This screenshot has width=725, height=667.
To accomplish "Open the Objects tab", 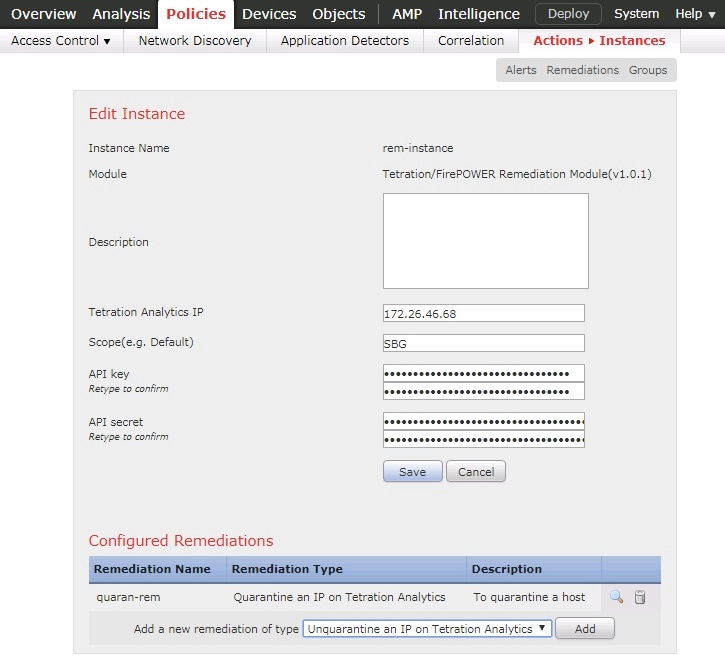I will (x=338, y=14).
